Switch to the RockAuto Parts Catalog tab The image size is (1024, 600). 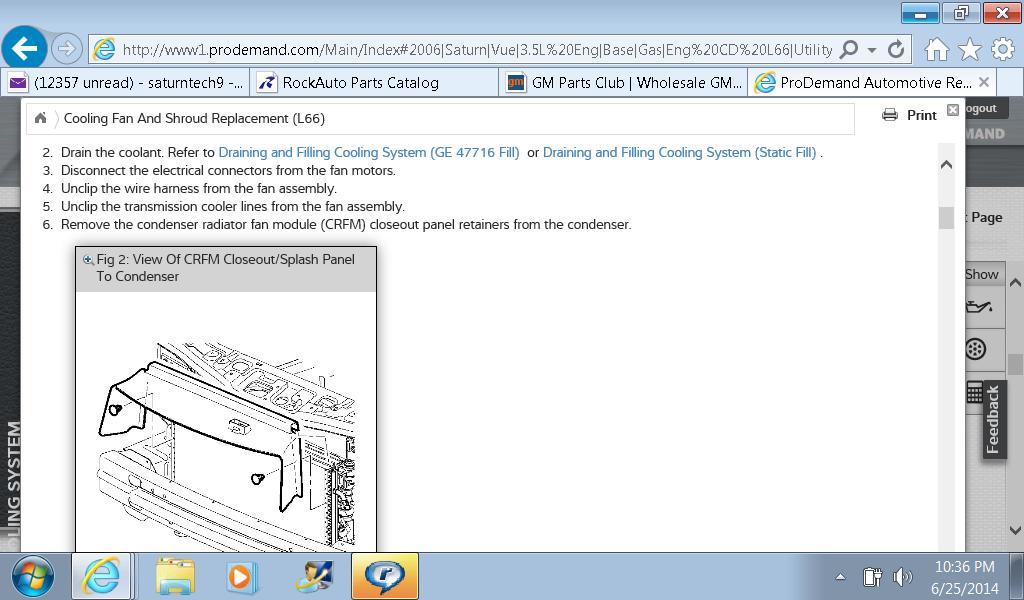point(374,83)
